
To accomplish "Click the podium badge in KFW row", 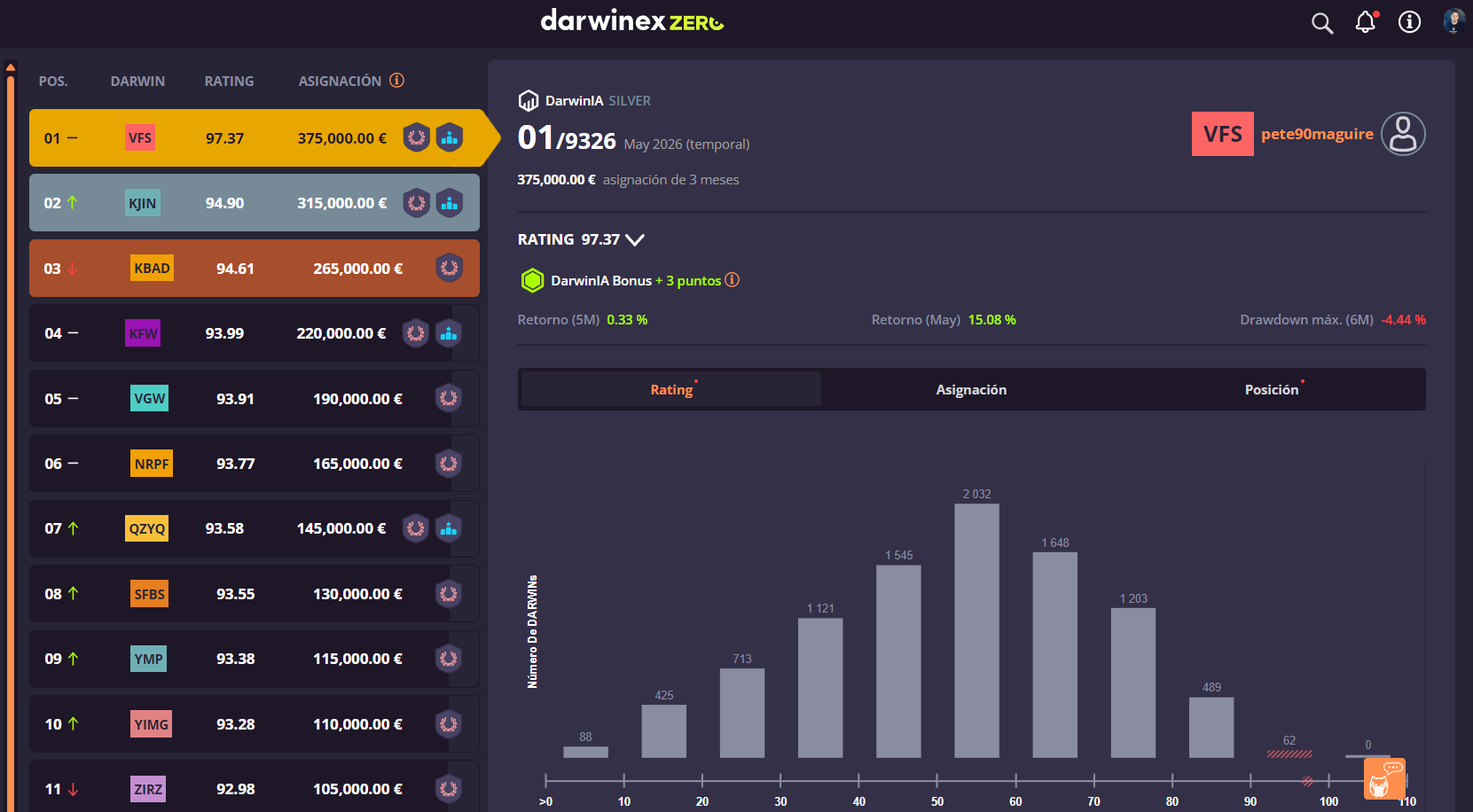I will click(x=449, y=333).
